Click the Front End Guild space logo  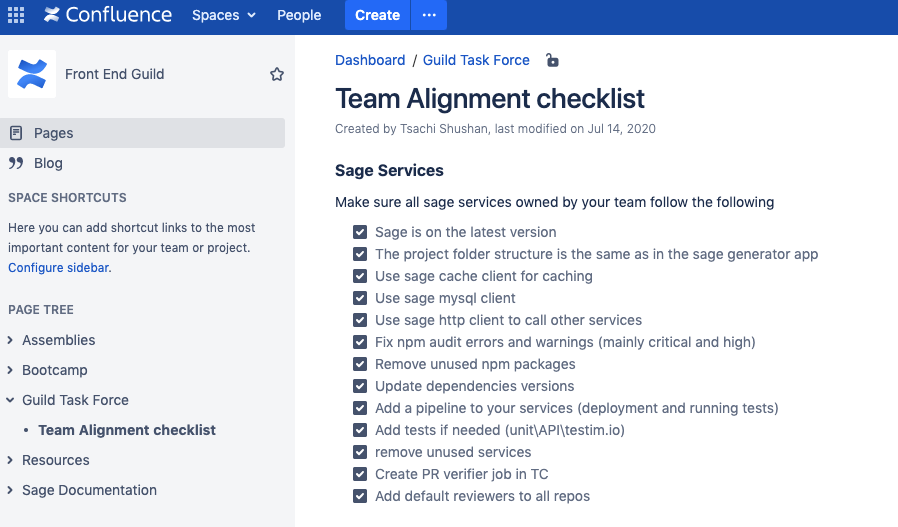[32, 74]
